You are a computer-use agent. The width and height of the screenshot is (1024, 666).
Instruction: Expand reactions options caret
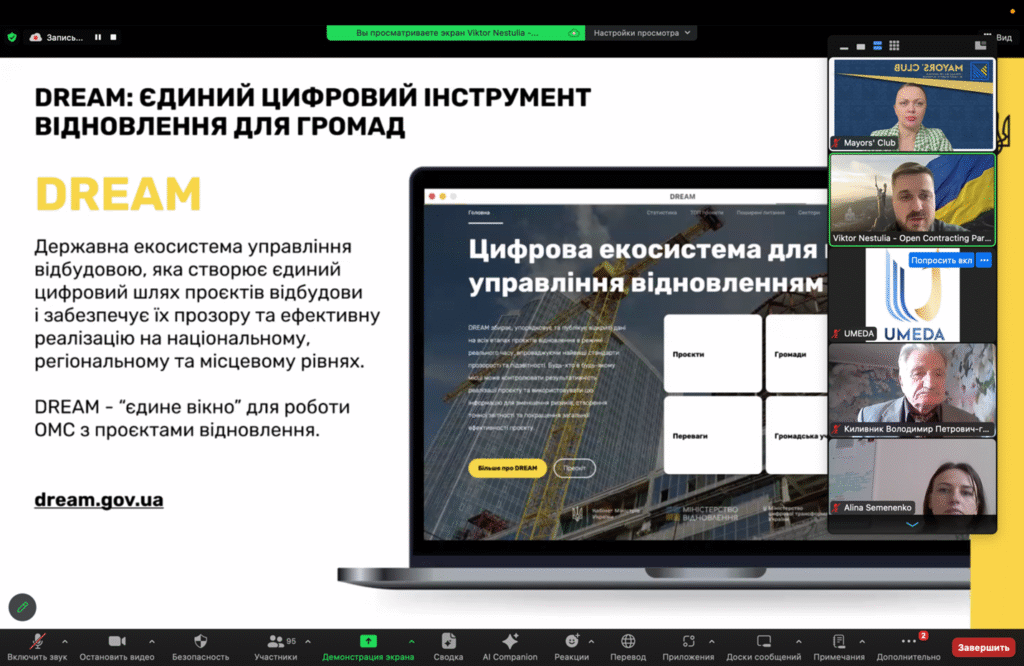pyautogui.click(x=591, y=641)
